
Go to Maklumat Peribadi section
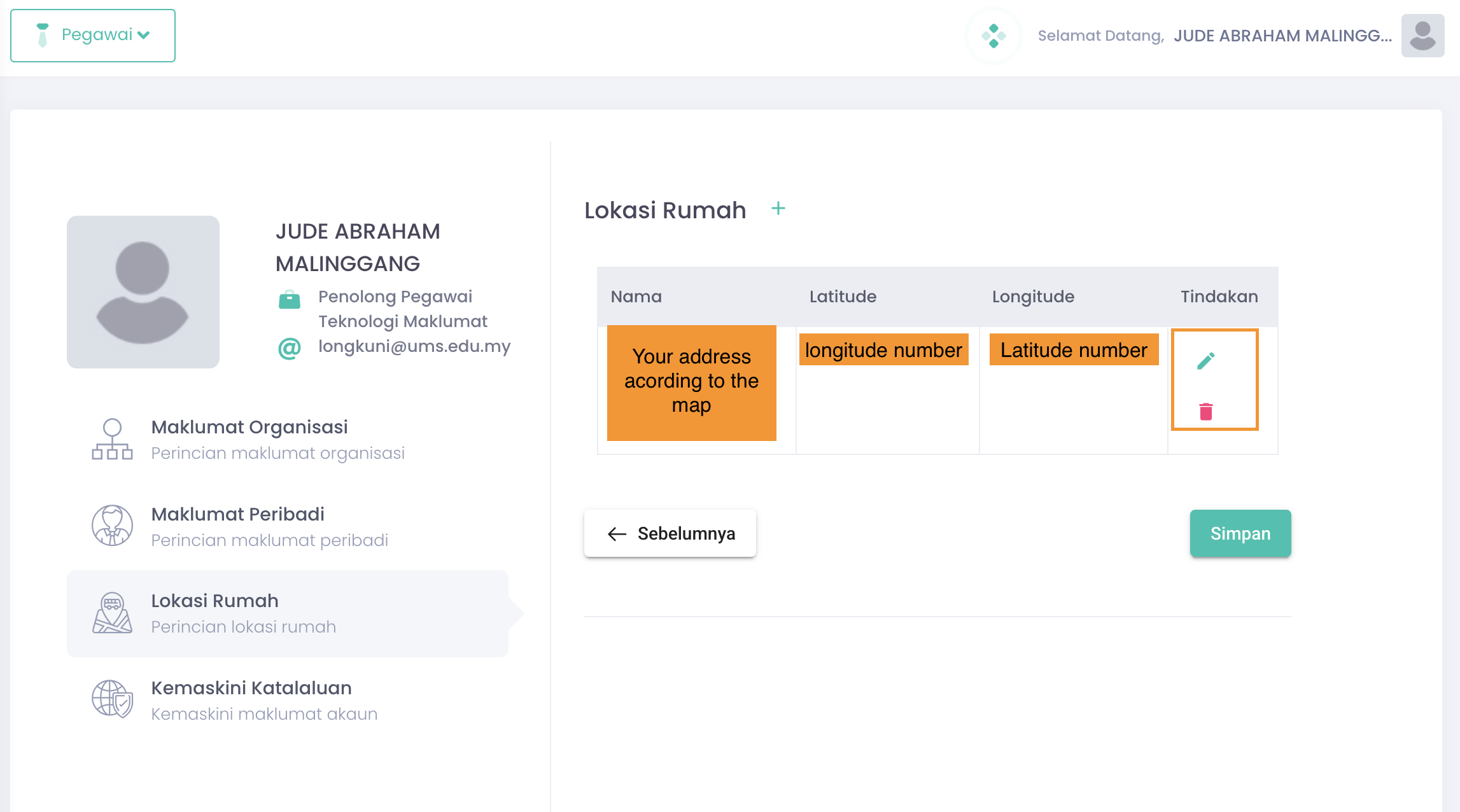tap(238, 514)
